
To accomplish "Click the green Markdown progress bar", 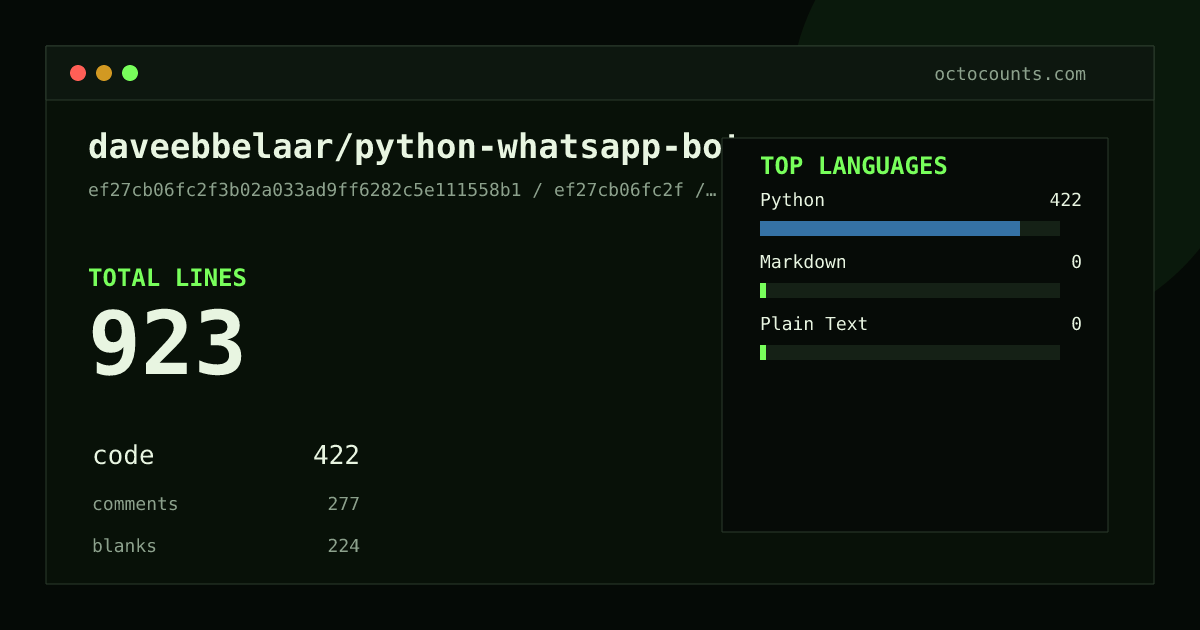I will [x=763, y=290].
